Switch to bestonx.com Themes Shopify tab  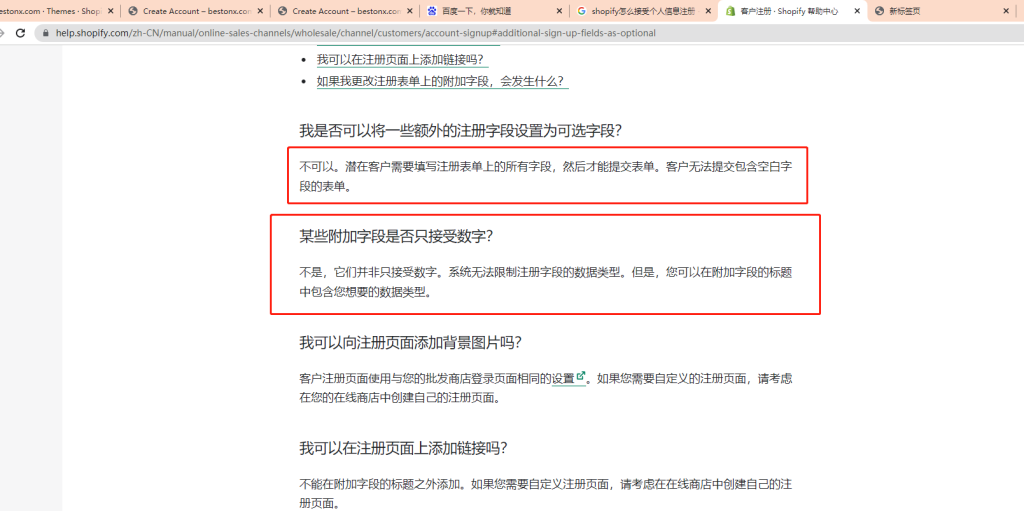(x=50, y=11)
